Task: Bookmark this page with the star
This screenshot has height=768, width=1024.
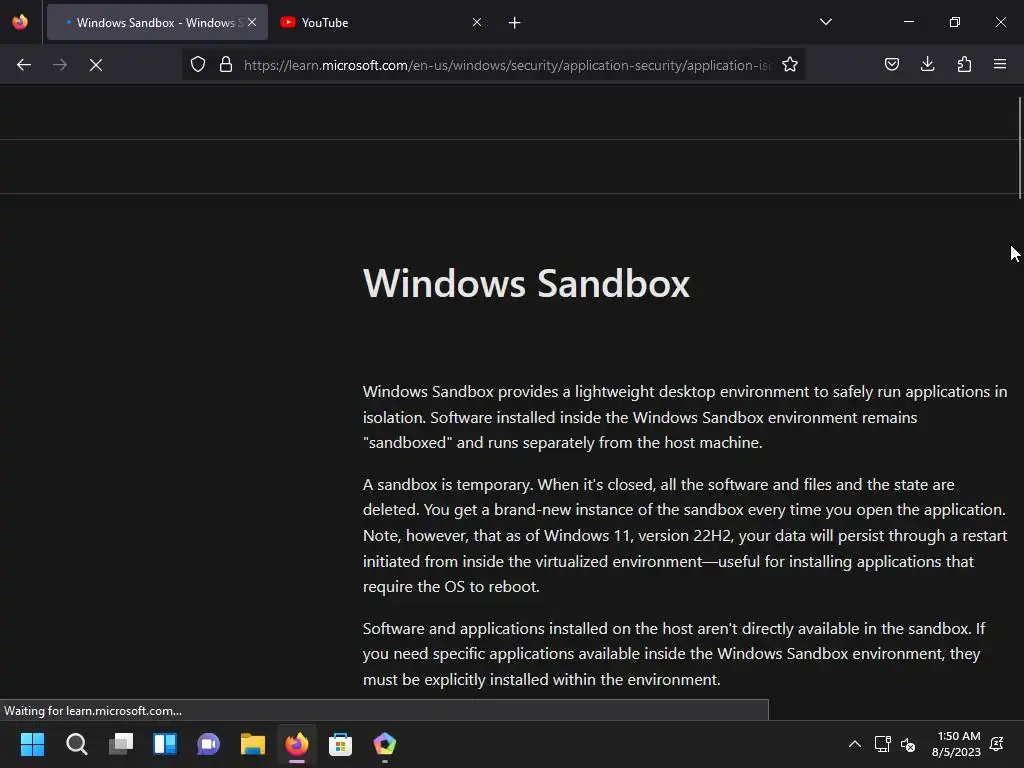Action: click(790, 65)
